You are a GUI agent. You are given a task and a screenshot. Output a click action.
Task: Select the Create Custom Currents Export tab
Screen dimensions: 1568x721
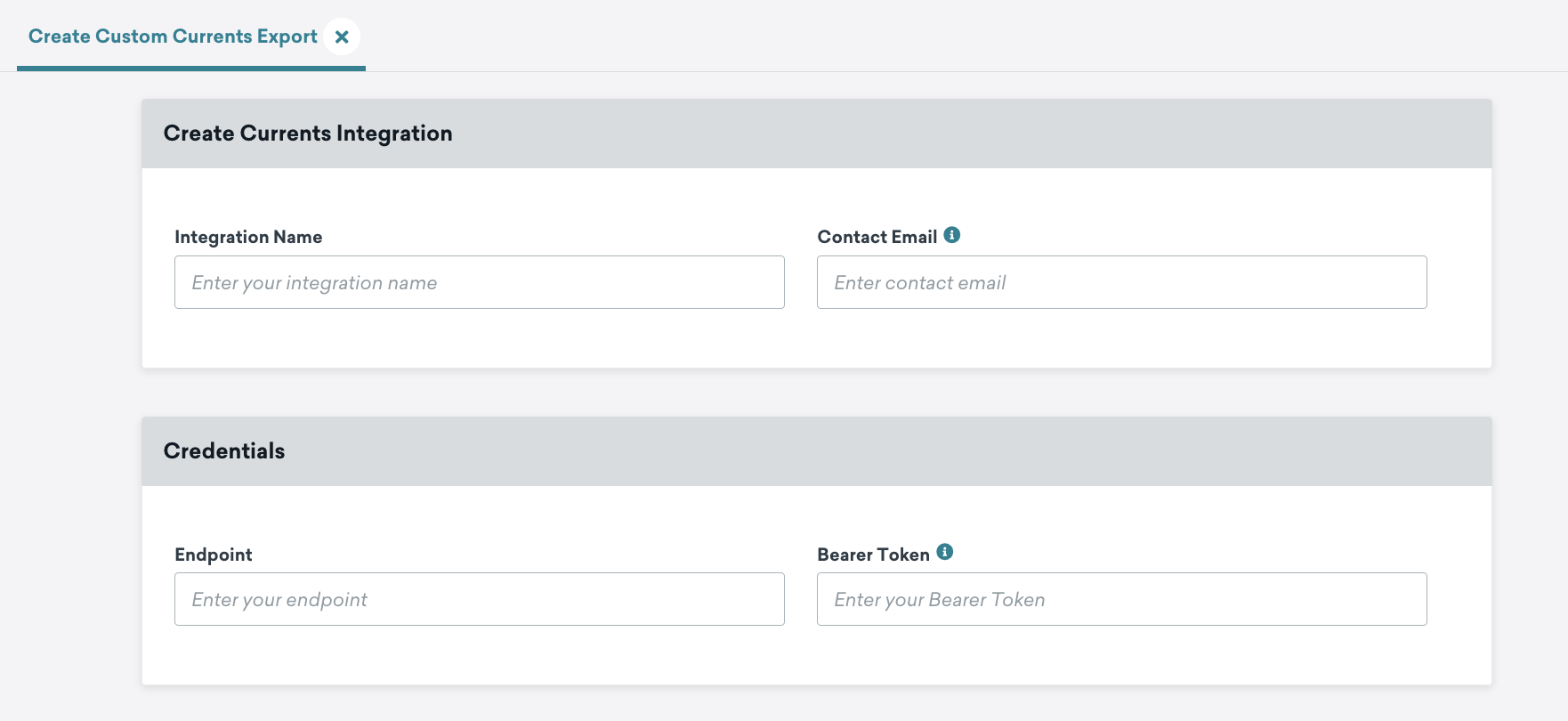point(173,36)
